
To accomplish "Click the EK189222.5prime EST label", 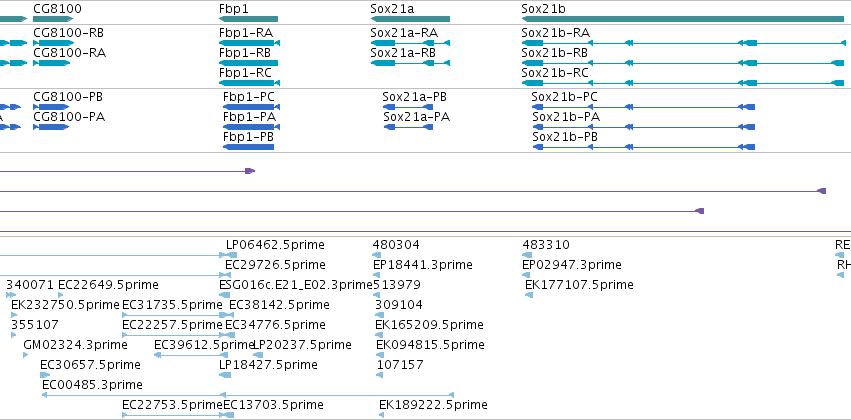I will pyautogui.click(x=433, y=405).
